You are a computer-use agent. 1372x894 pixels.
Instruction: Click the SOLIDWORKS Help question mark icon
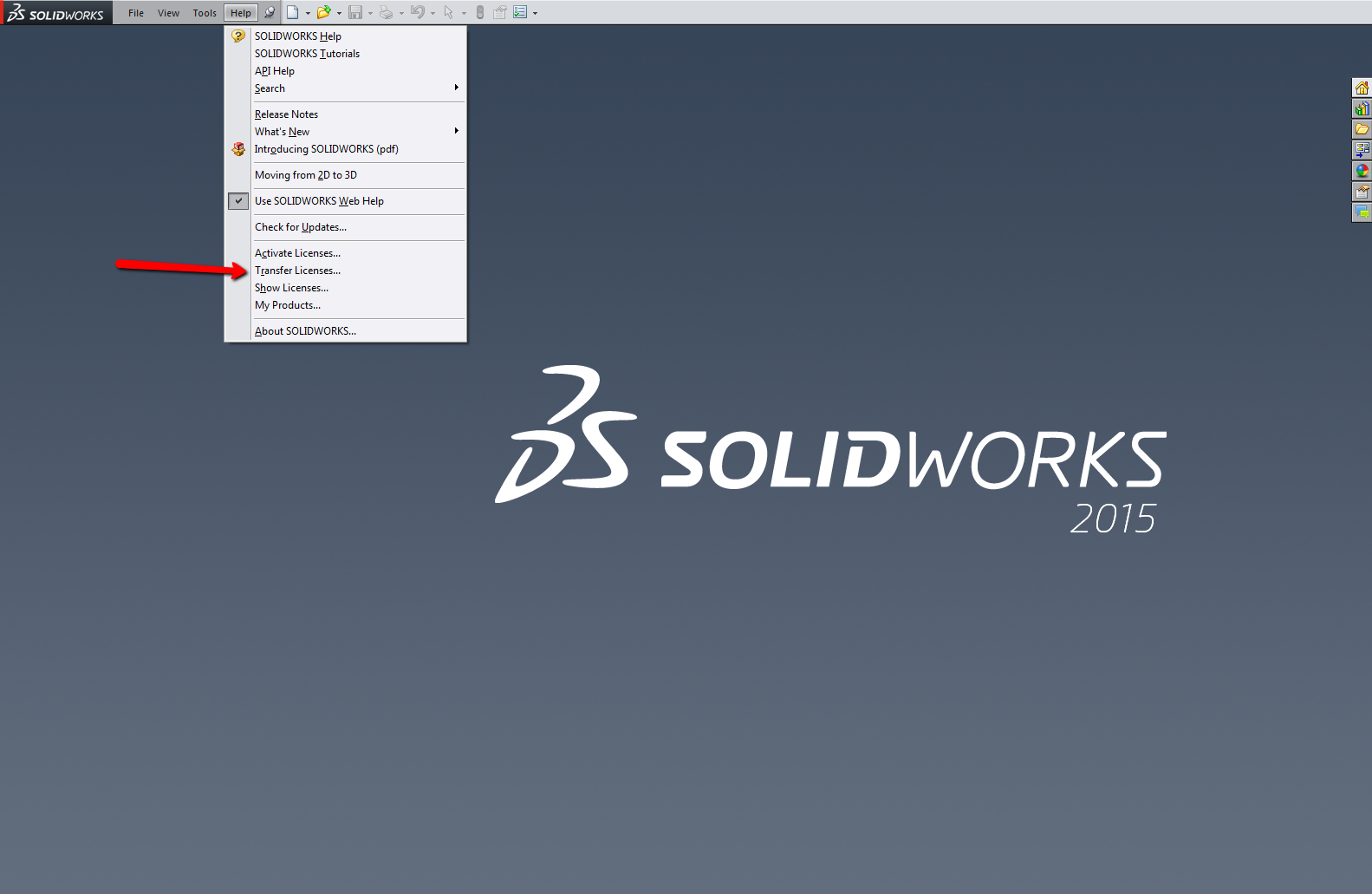coord(238,36)
